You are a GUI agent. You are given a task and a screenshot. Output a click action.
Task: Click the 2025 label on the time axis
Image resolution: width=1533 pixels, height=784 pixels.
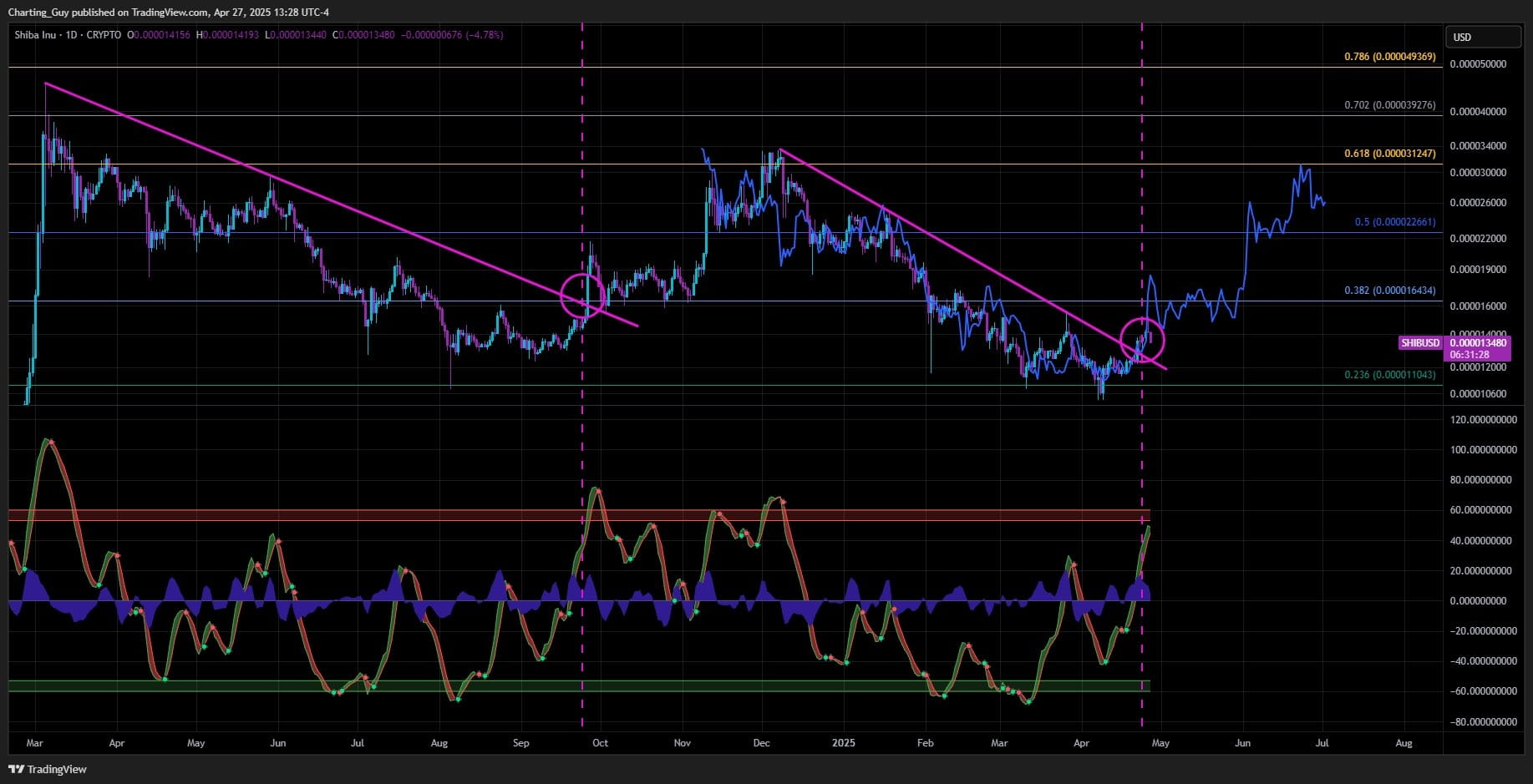pos(844,743)
